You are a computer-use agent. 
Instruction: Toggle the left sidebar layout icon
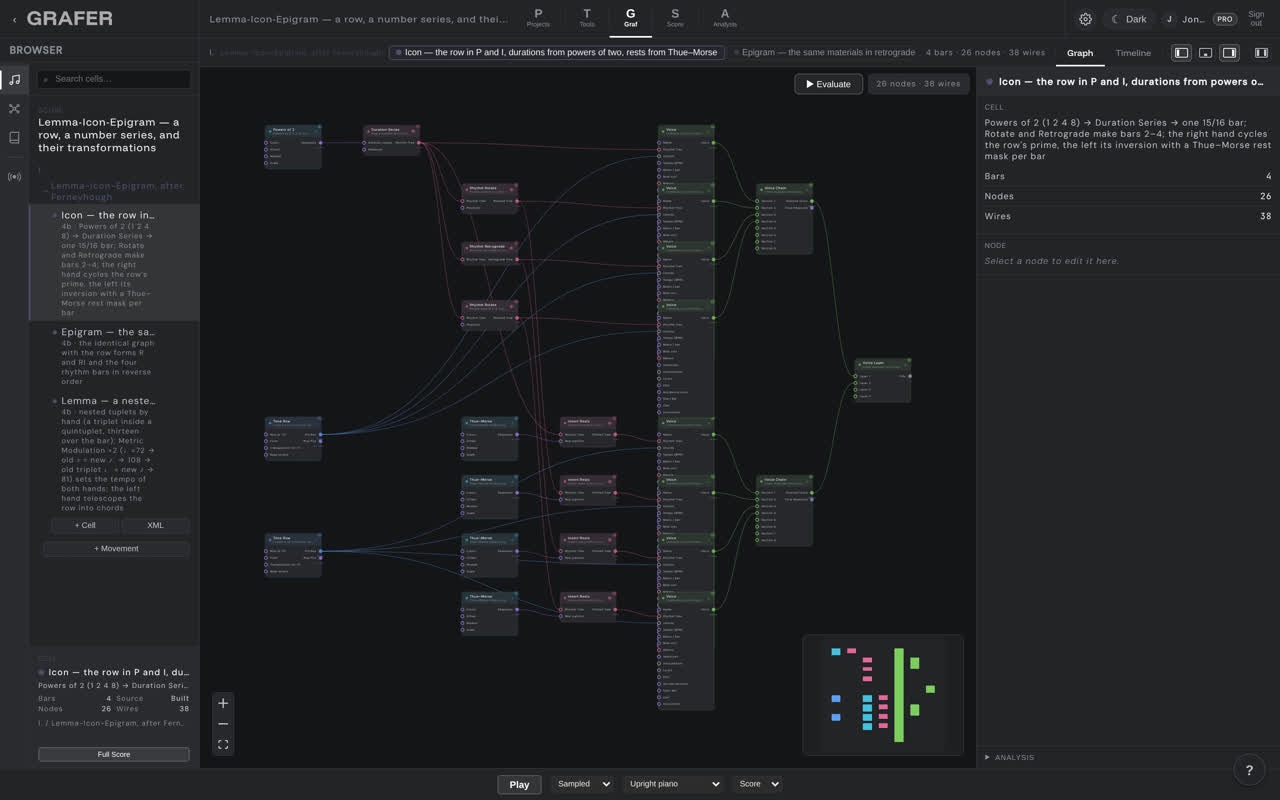click(1181, 53)
